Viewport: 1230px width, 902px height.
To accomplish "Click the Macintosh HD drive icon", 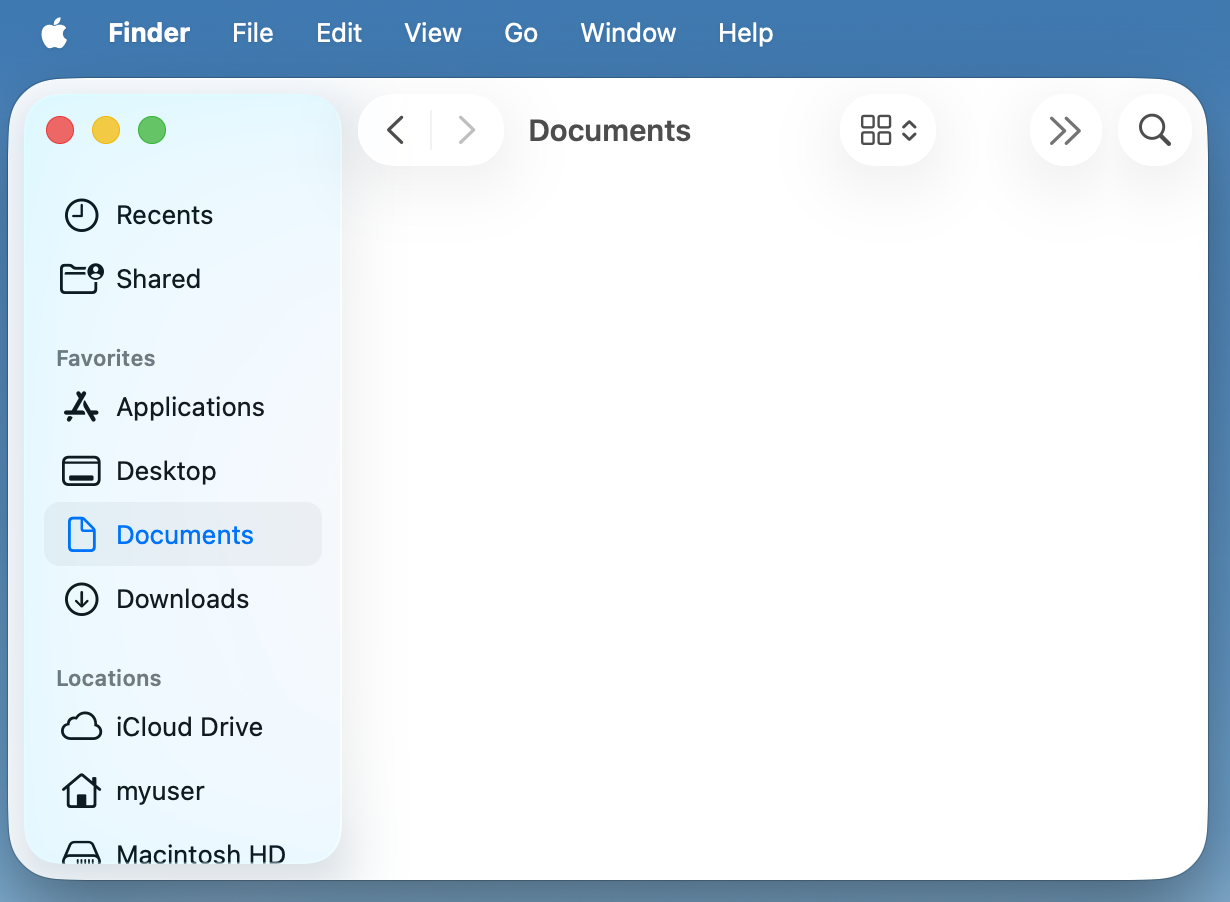I will (x=81, y=853).
